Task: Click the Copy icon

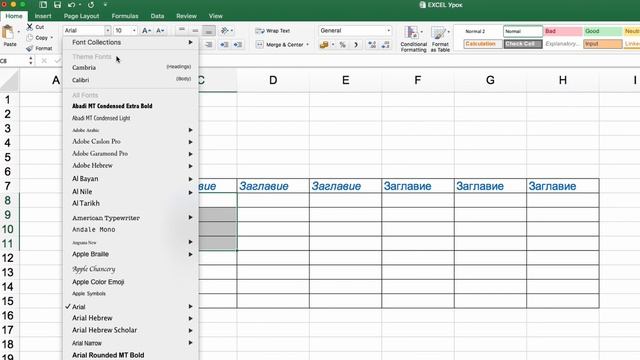Action: click(30, 38)
